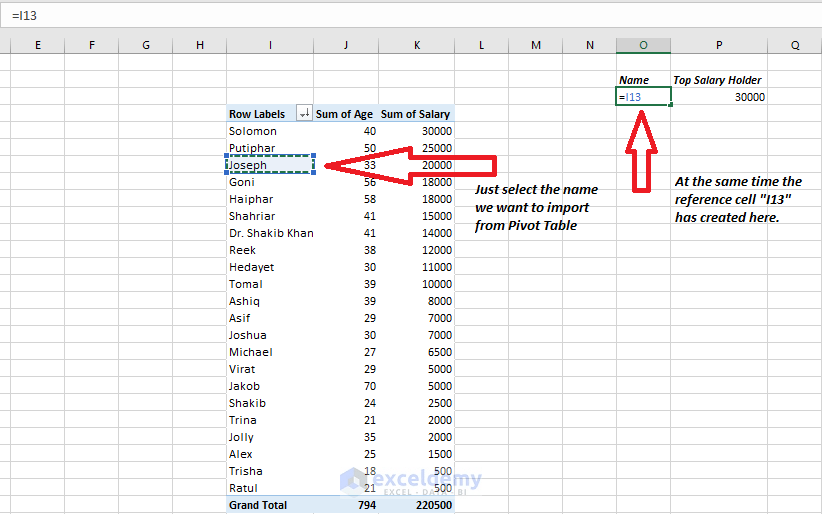
Task: Select the Alex row label
Action: pyautogui.click(x=270, y=454)
